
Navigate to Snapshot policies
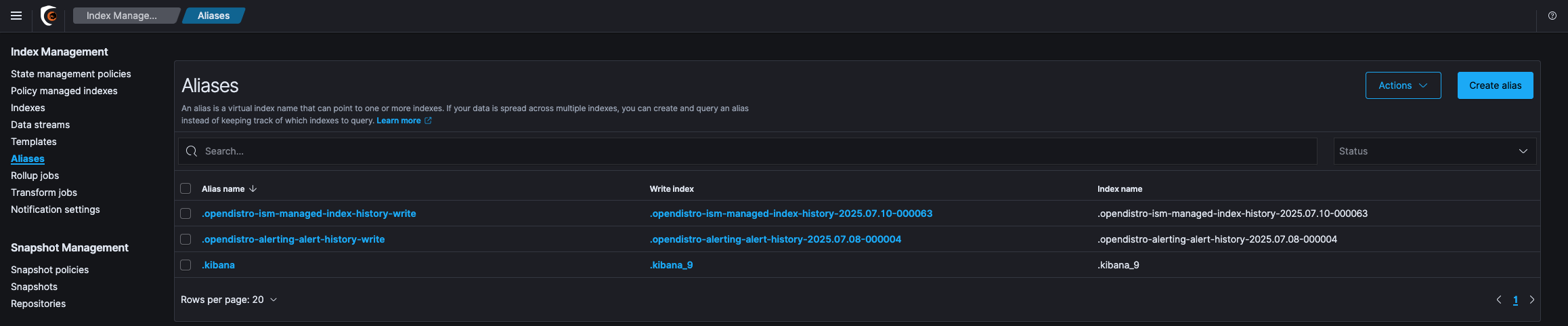pyautogui.click(x=49, y=270)
